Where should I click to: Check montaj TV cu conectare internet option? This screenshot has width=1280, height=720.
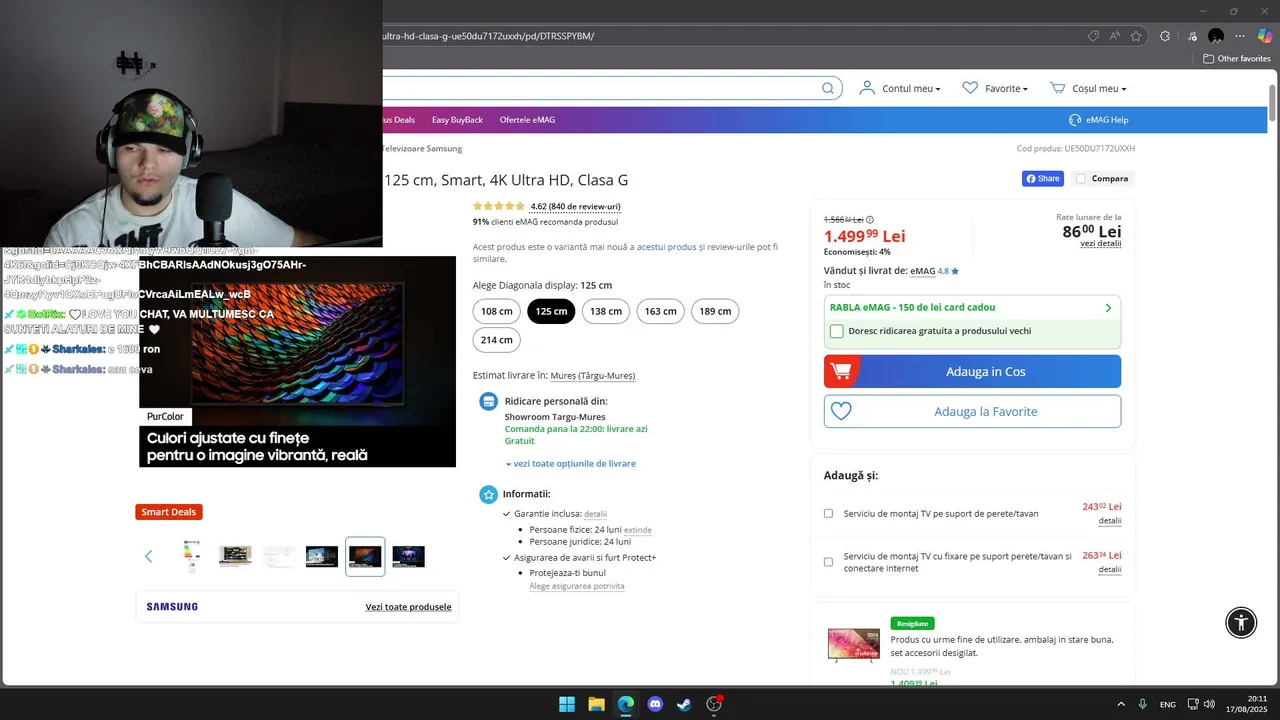tap(828, 562)
